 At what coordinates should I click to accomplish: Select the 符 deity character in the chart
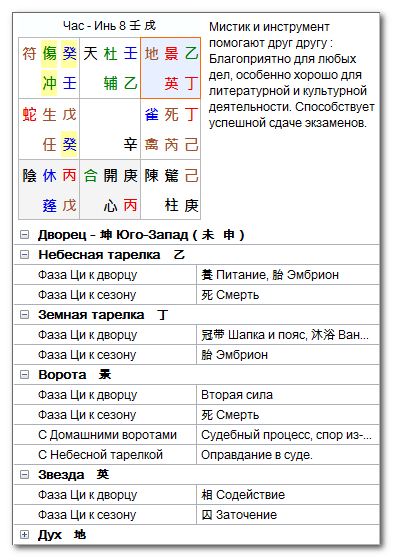click(29, 54)
